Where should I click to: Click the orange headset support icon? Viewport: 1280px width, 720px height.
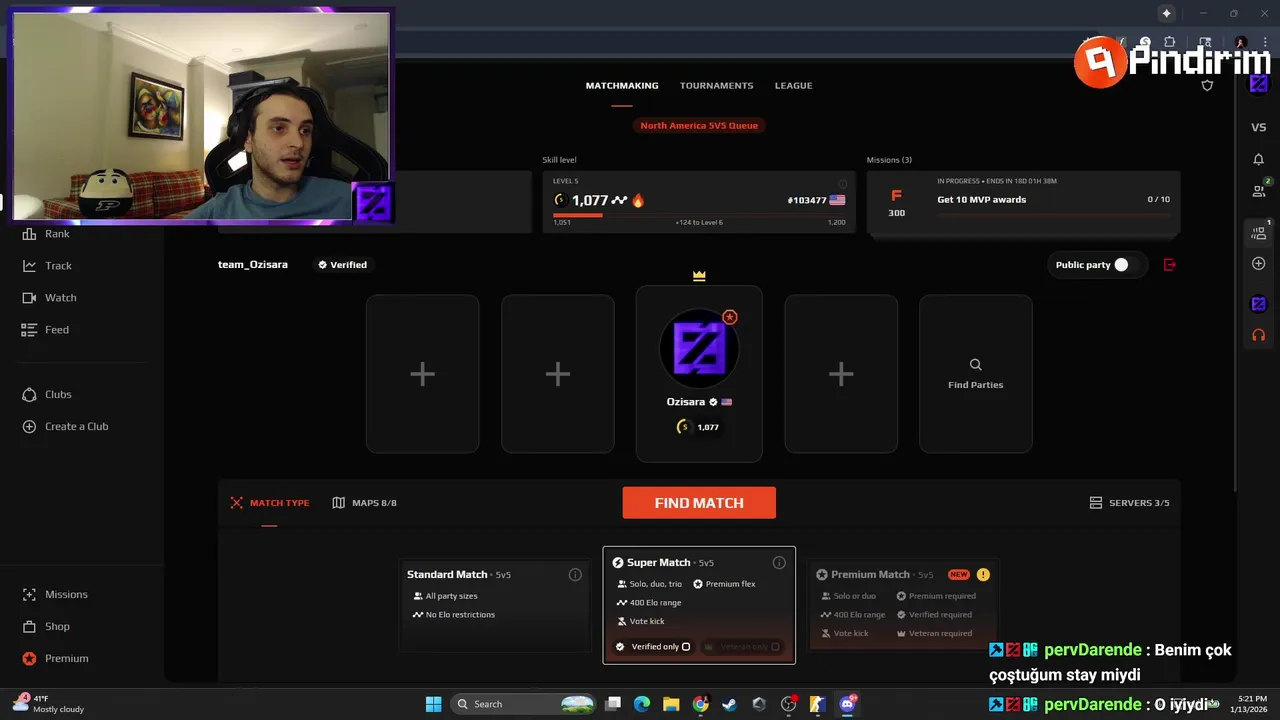[x=1259, y=335]
